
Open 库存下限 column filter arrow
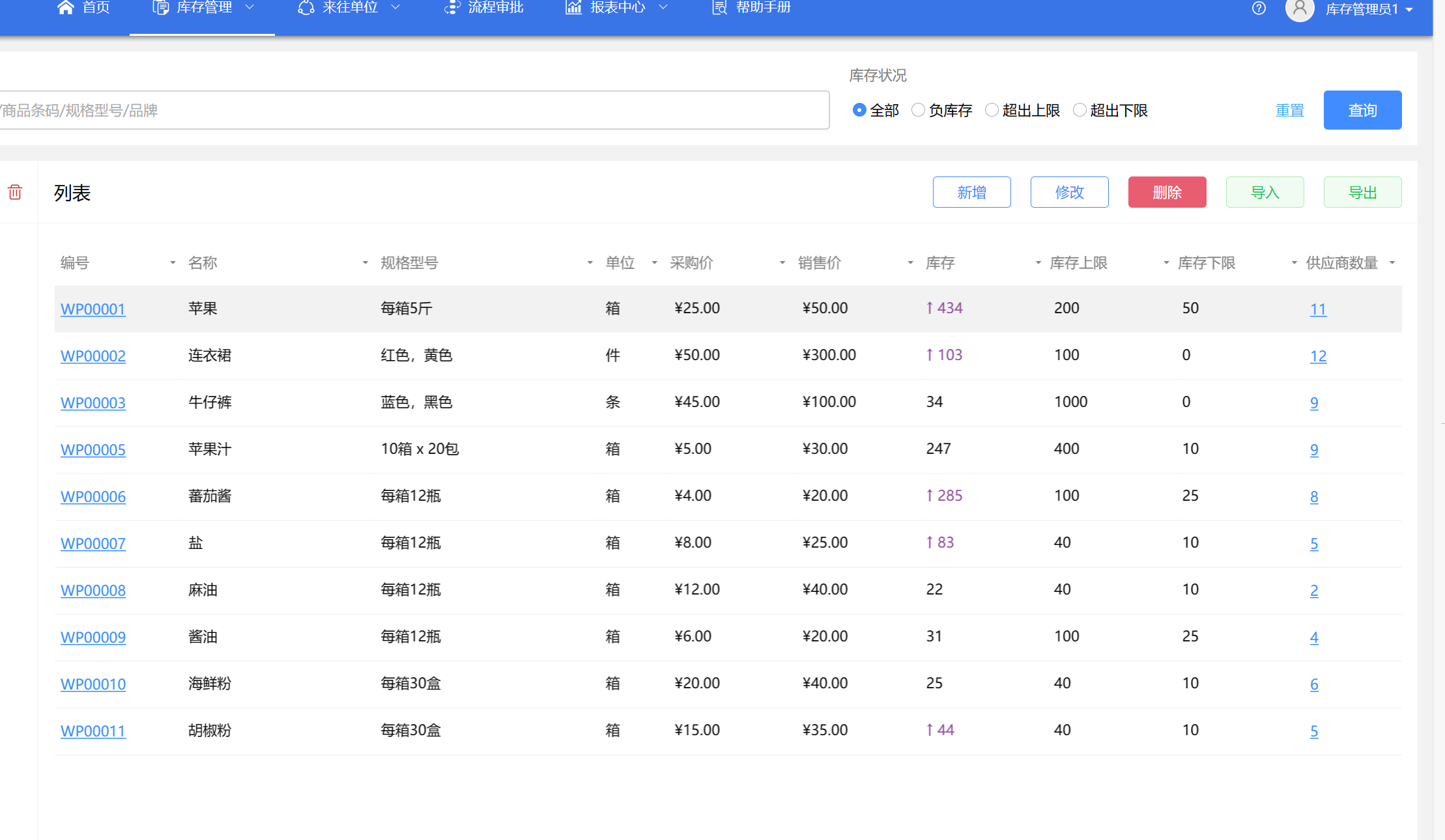tap(1295, 263)
